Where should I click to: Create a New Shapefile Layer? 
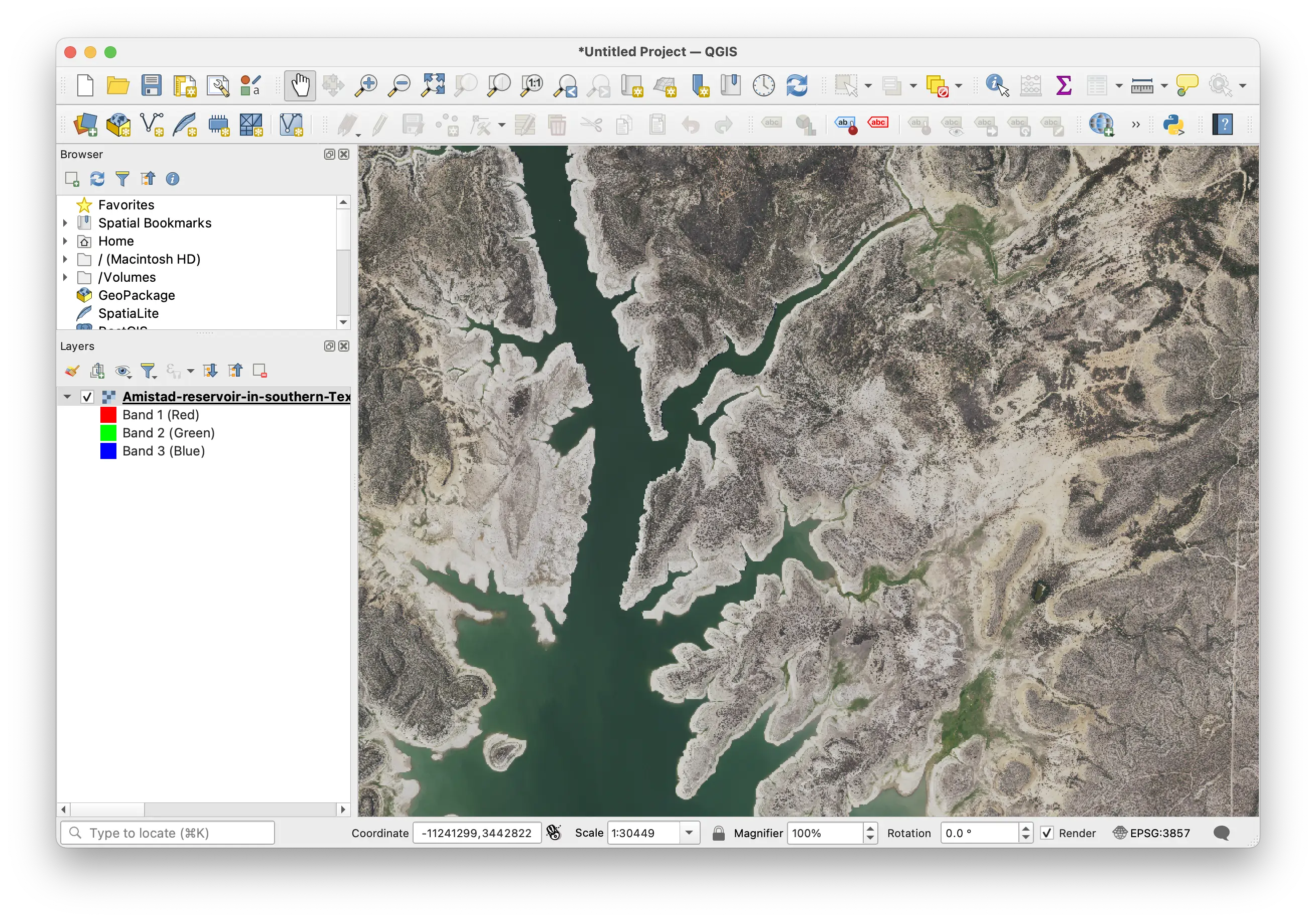(x=152, y=125)
